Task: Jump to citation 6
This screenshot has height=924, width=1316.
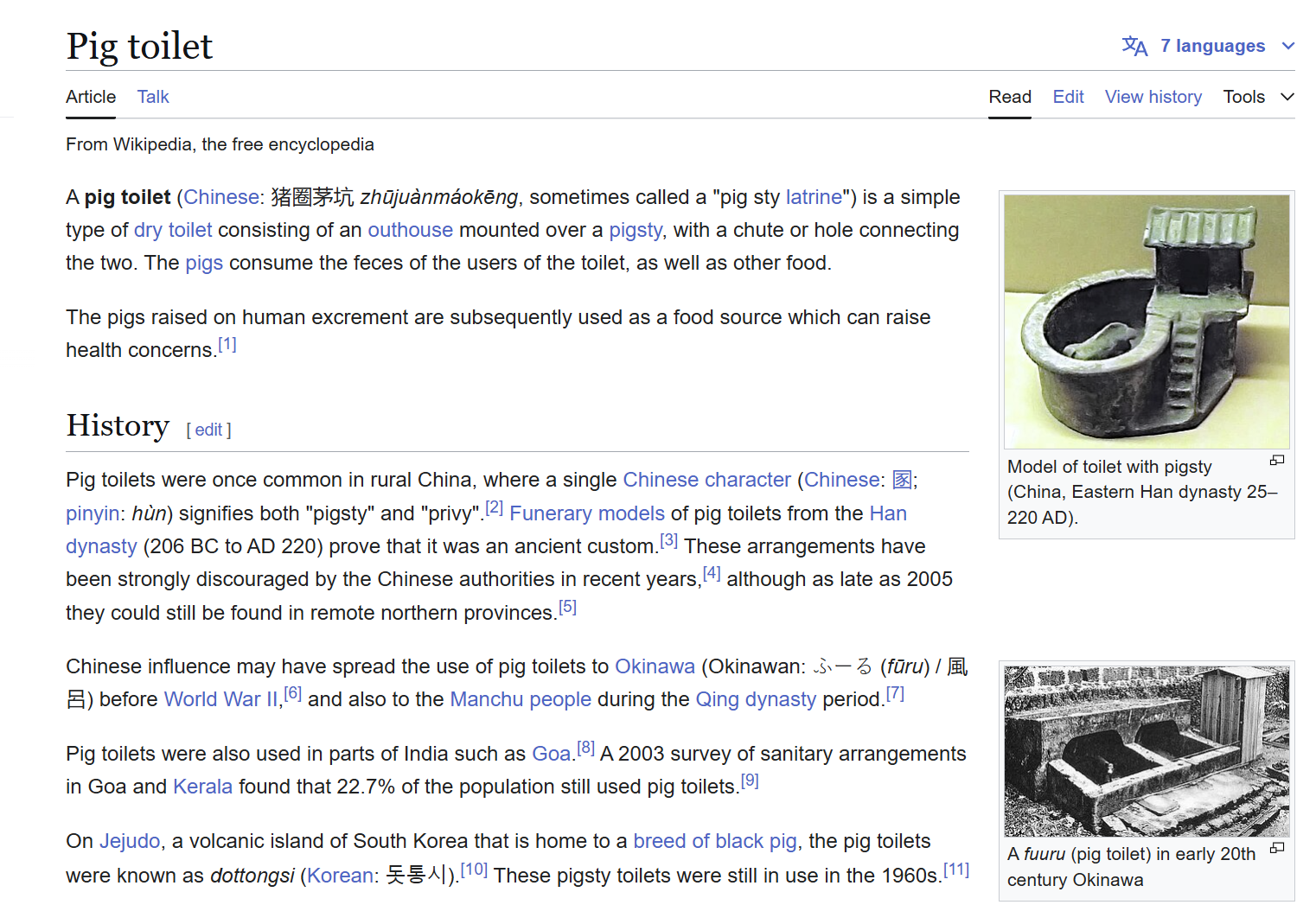Action: coord(292,693)
